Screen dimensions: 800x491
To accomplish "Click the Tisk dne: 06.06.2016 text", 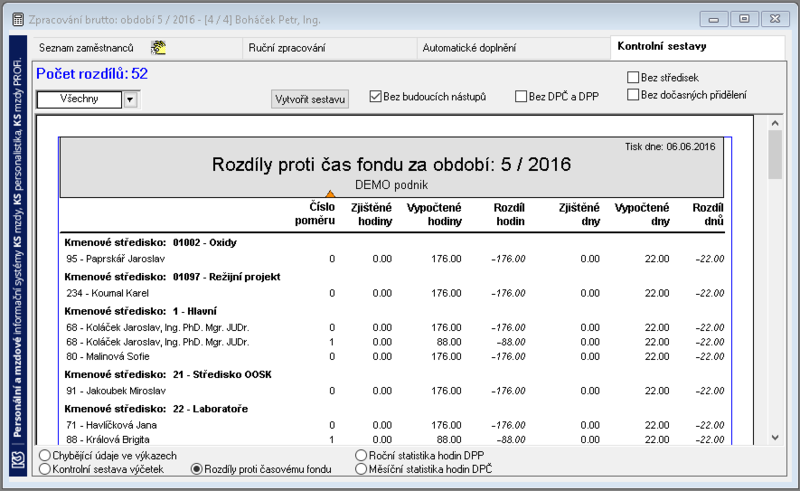I will tap(670, 146).
